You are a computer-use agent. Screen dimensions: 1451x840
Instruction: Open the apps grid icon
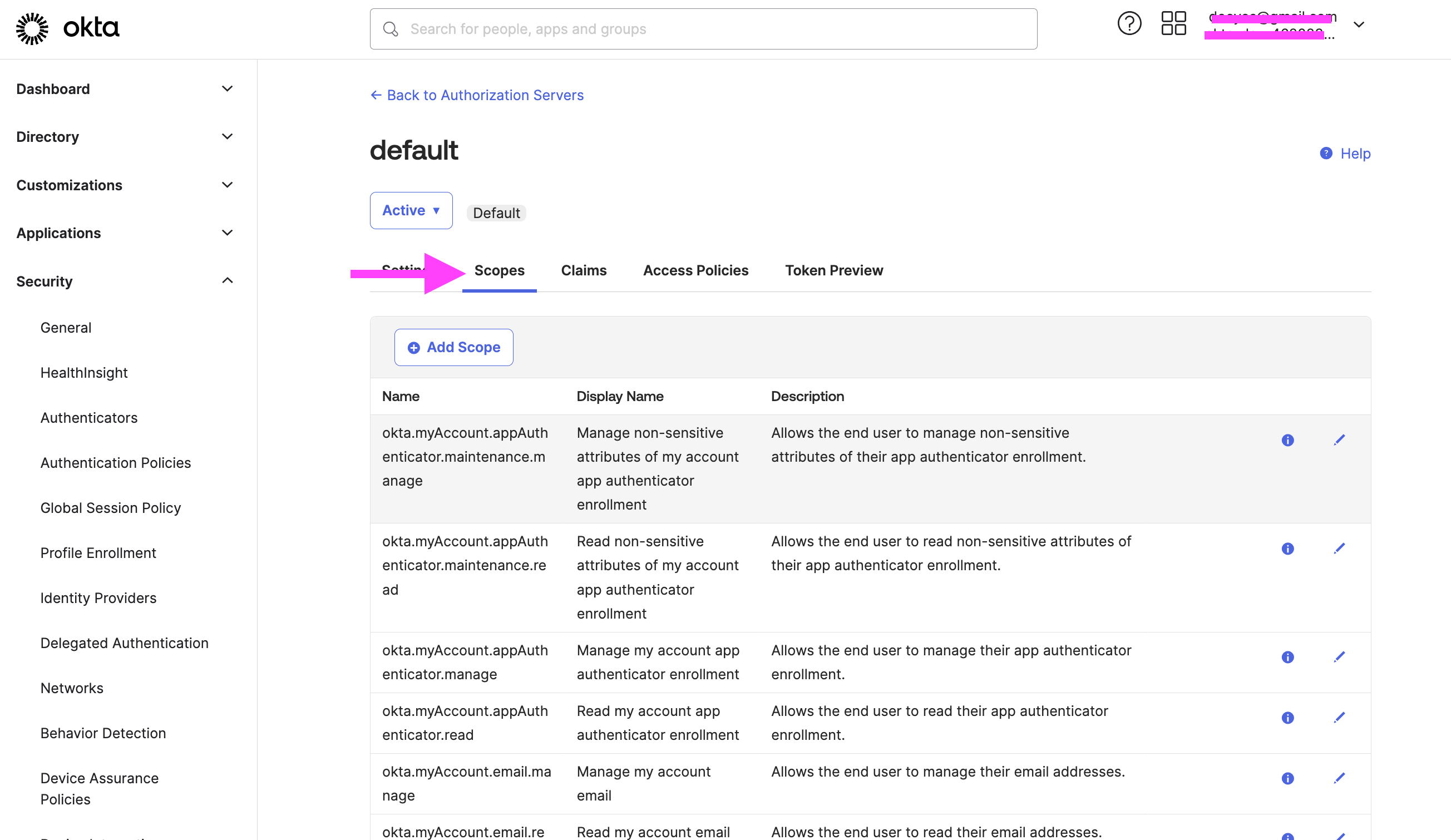coord(1173,23)
